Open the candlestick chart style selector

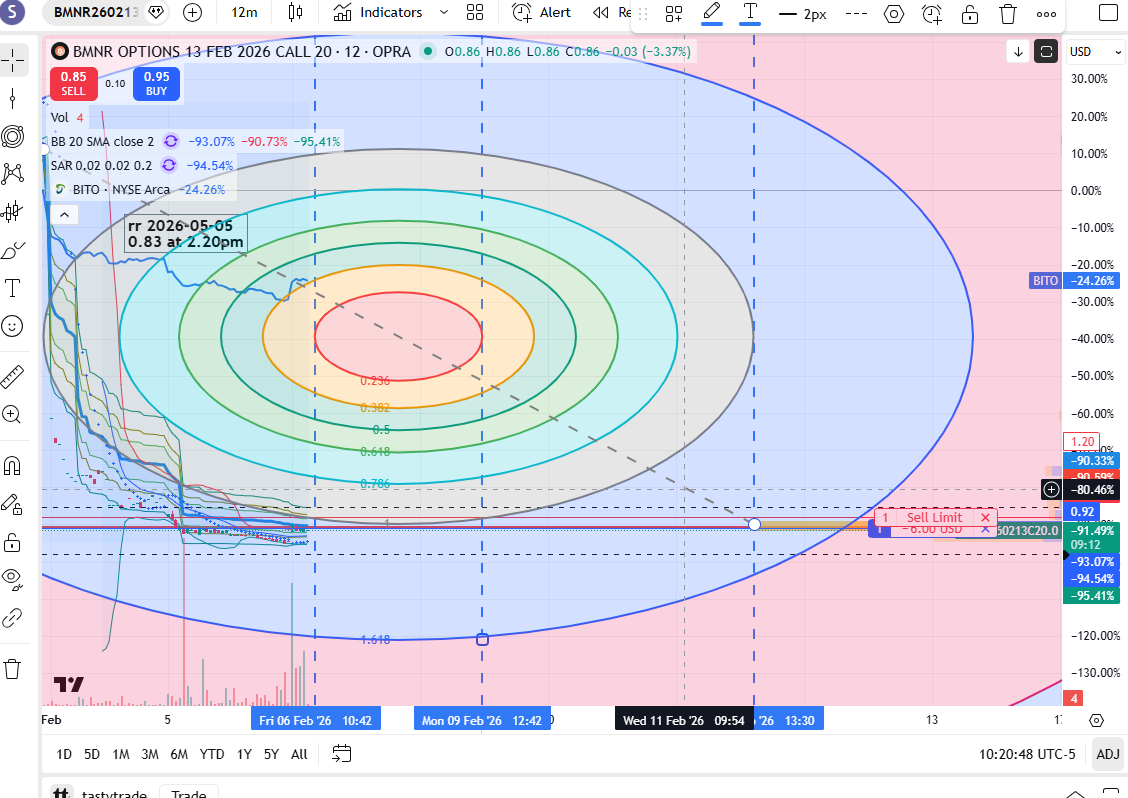click(x=294, y=13)
